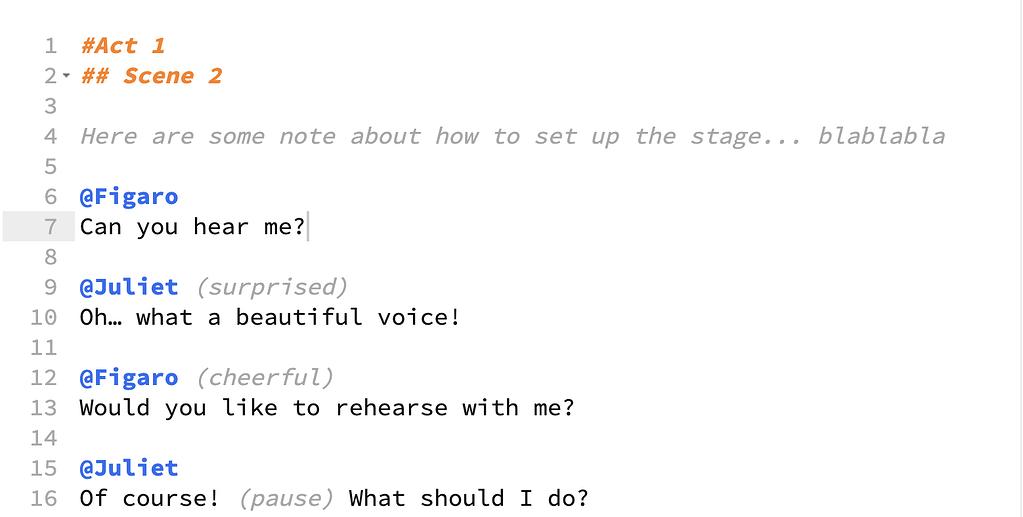This screenshot has width=1023, height=517.
Task: Click @Figaro on line 12
Action: tap(129, 377)
